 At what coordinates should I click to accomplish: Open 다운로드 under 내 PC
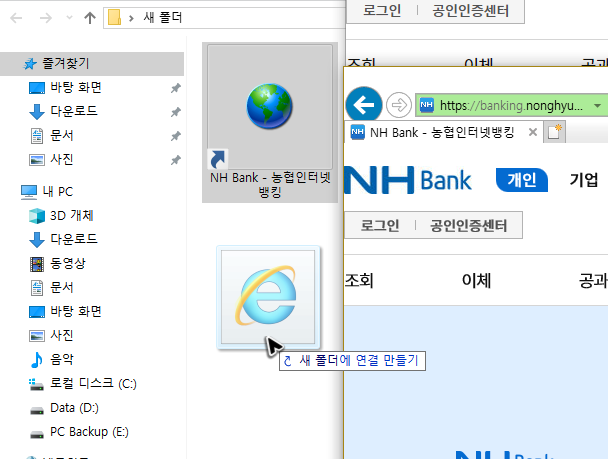coord(74,239)
